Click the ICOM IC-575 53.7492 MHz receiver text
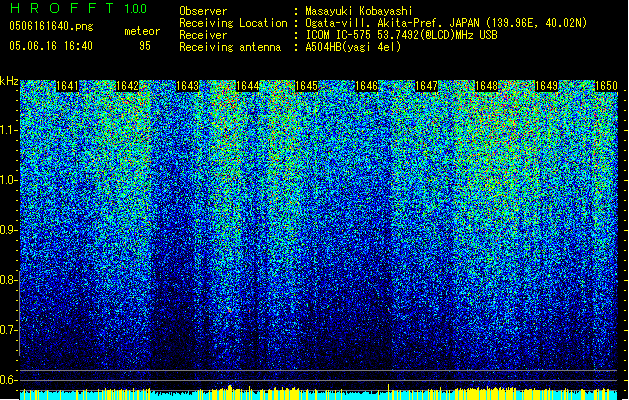The image size is (629, 400). 402,35
